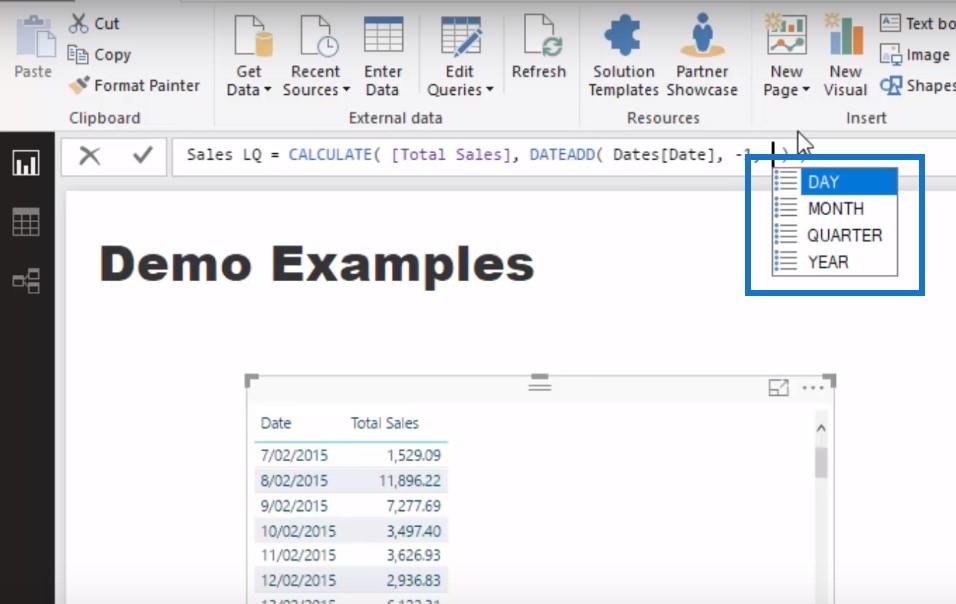The image size is (956, 604).
Task: Commit formula with the checkmark
Action: click(143, 155)
